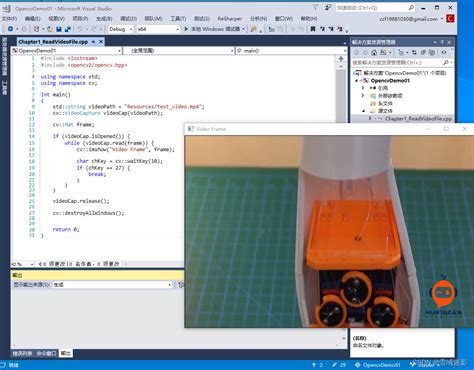Click the code editor vertical scrollbar
Screen dimensions: 474x370
tap(341, 93)
